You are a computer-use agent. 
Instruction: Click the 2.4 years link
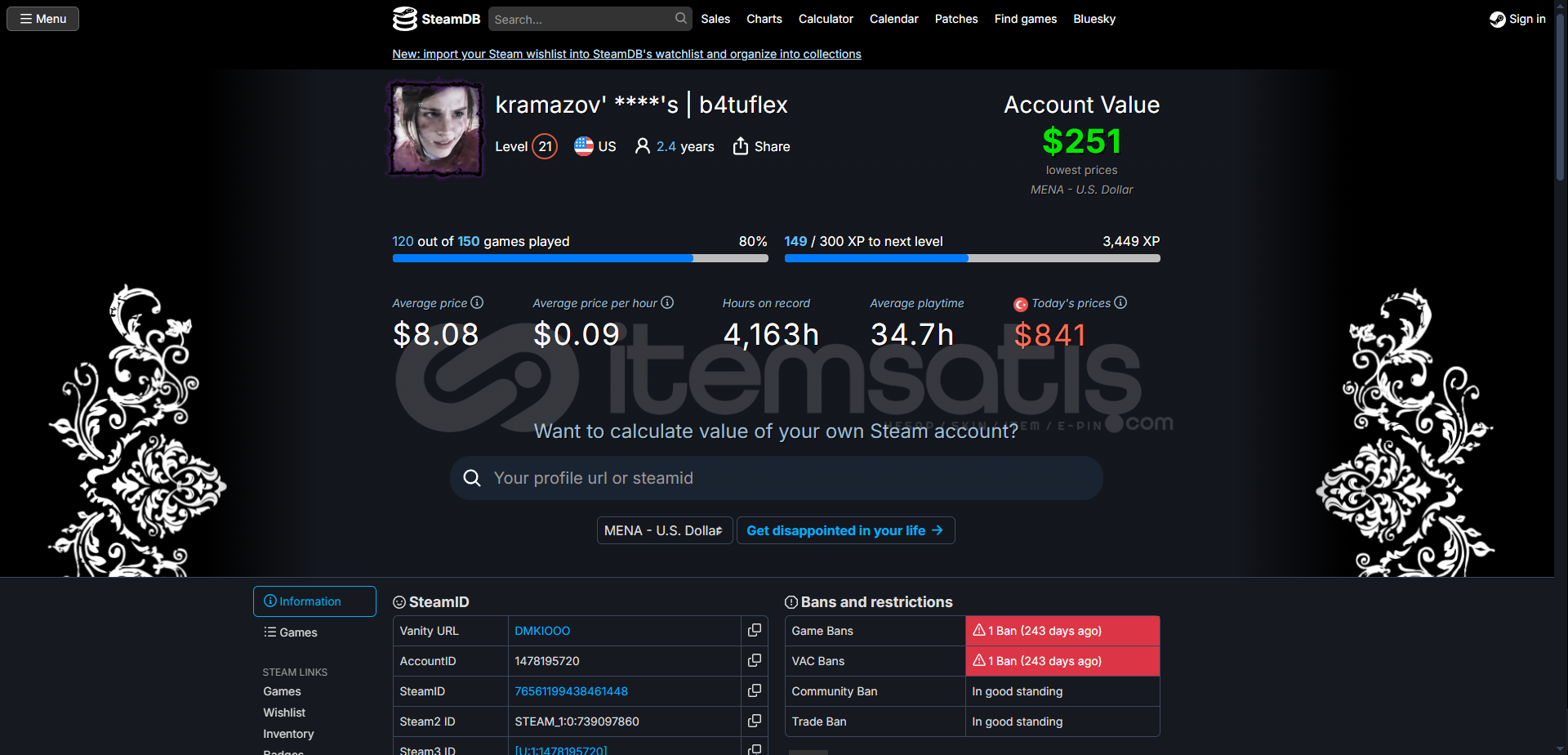pos(685,146)
